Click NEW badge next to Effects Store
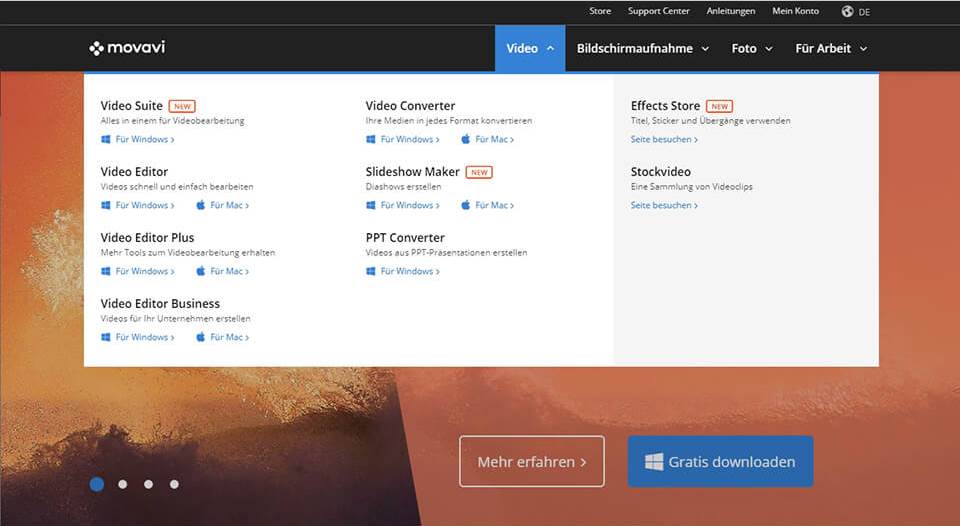 tap(719, 106)
